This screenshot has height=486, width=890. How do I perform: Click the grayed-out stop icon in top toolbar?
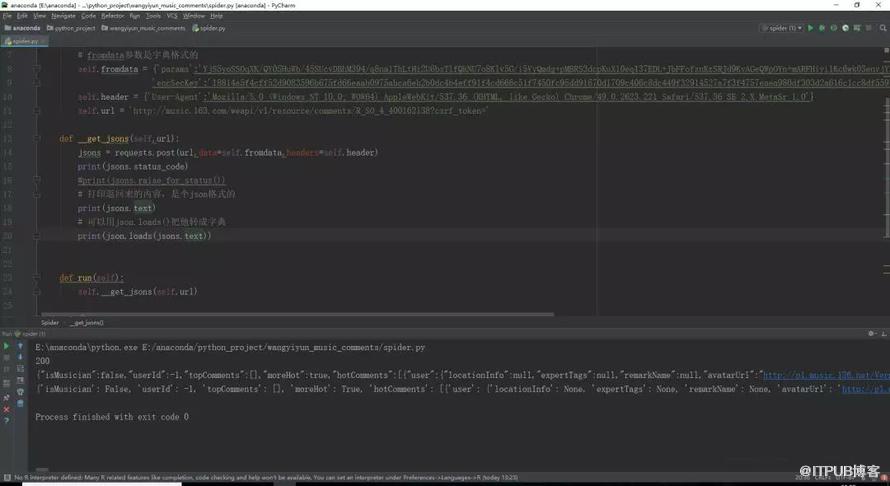(x=868, y=28)
